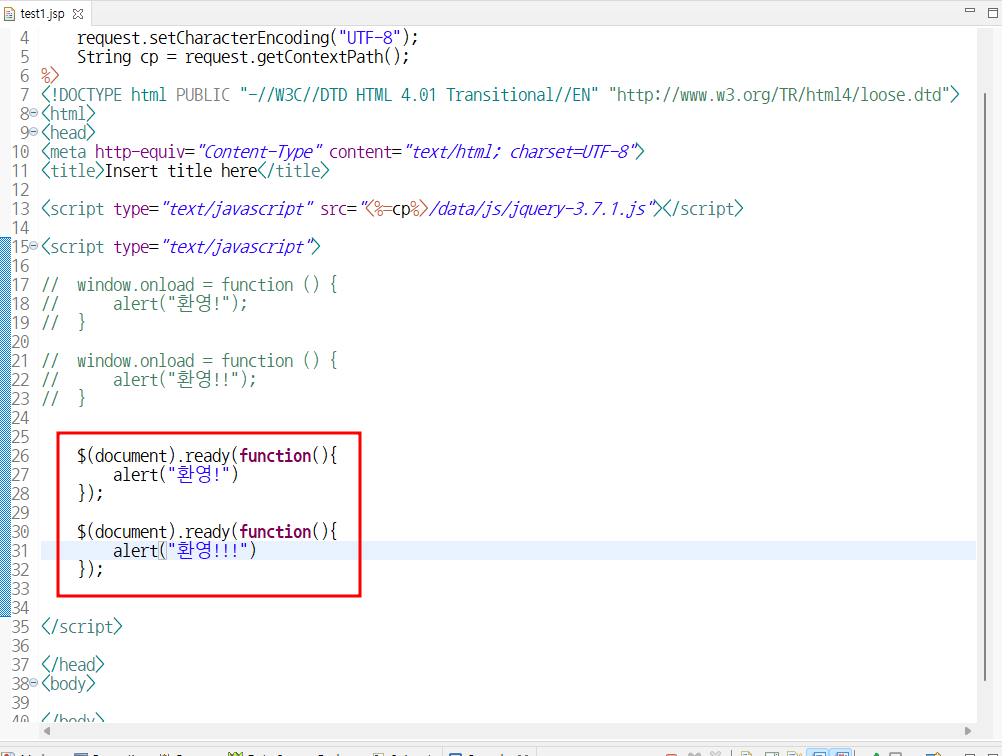Click the closing }); on line 32
The height and width of the screenshot is (756, 1002).
[90, 569]
